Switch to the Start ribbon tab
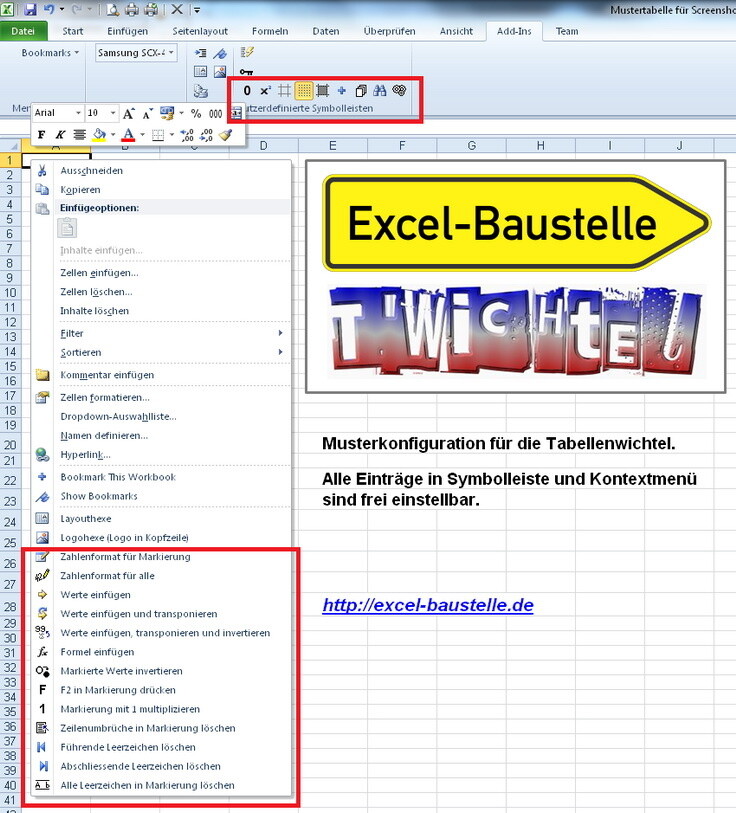Viewport: 736px width, 813px height. 73,31
